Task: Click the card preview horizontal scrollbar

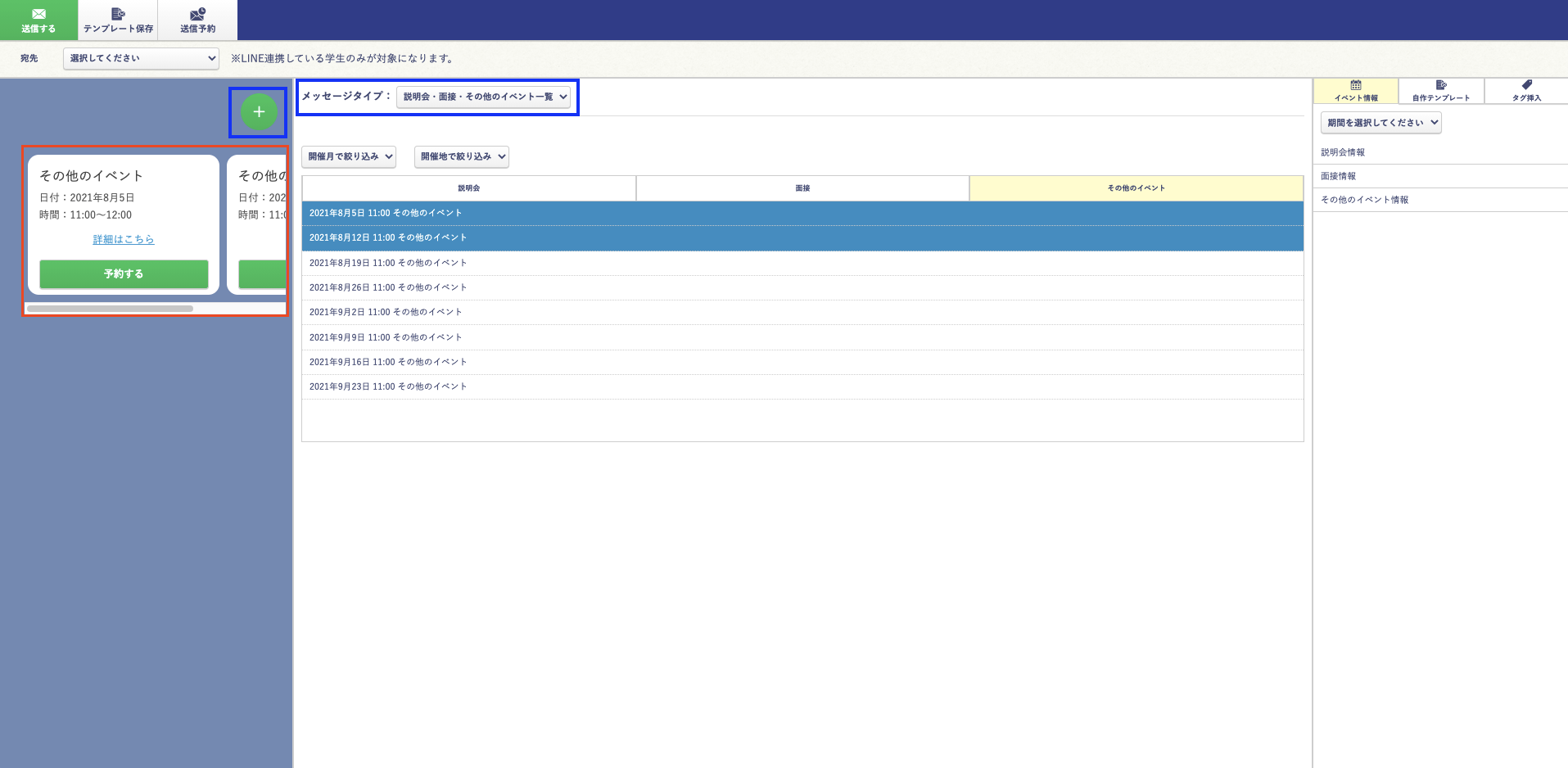Action: tap(111, 309)
